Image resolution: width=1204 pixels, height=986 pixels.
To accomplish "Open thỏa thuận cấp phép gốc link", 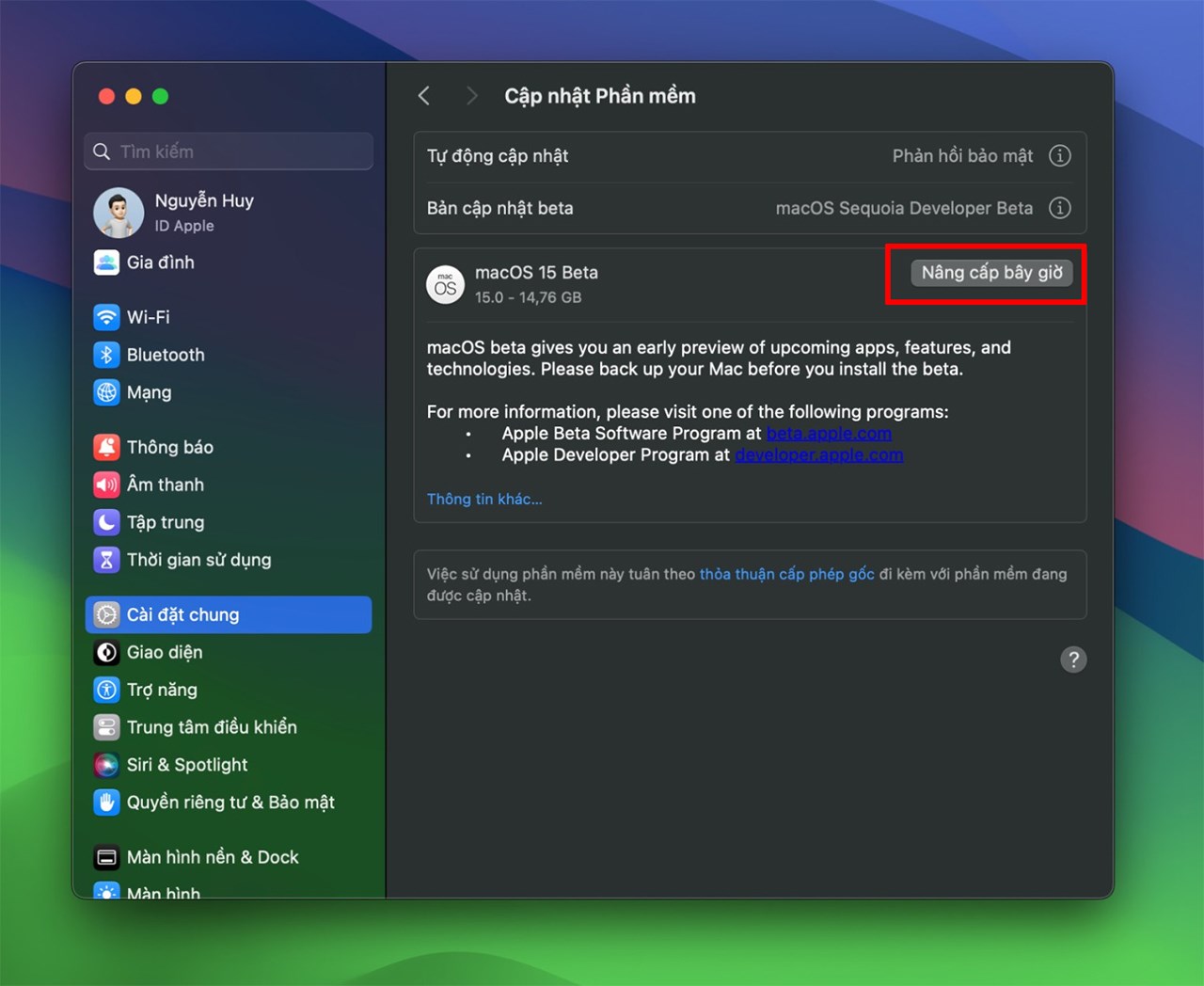I will (786, 574).
